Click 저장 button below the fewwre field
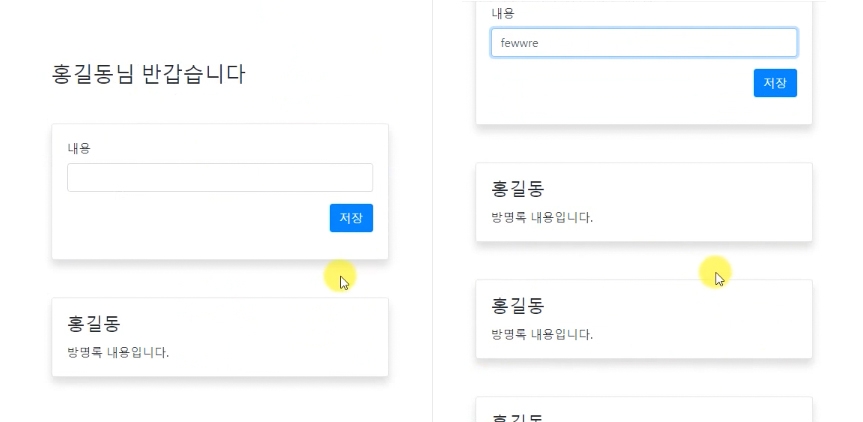The width and height of the screenshot is (863, 422). (775, 83)
